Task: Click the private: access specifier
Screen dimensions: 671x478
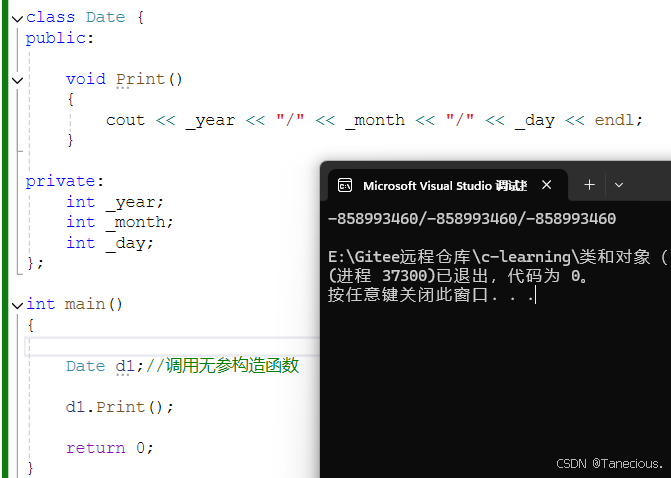Action: [65, 181]
